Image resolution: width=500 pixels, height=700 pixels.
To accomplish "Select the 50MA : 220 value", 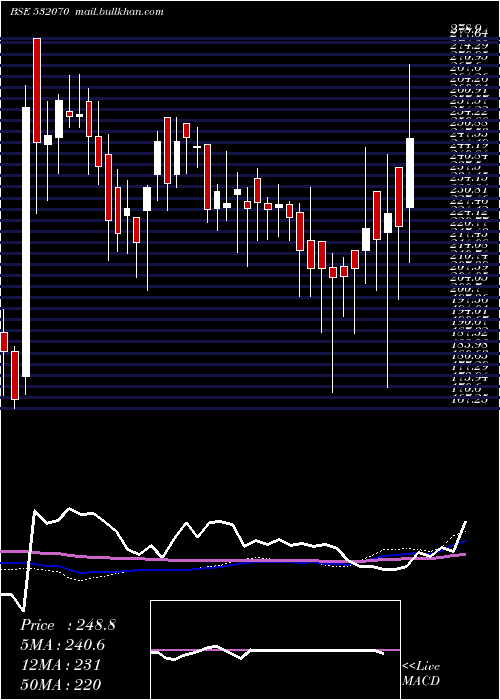I will click(60, 684).
